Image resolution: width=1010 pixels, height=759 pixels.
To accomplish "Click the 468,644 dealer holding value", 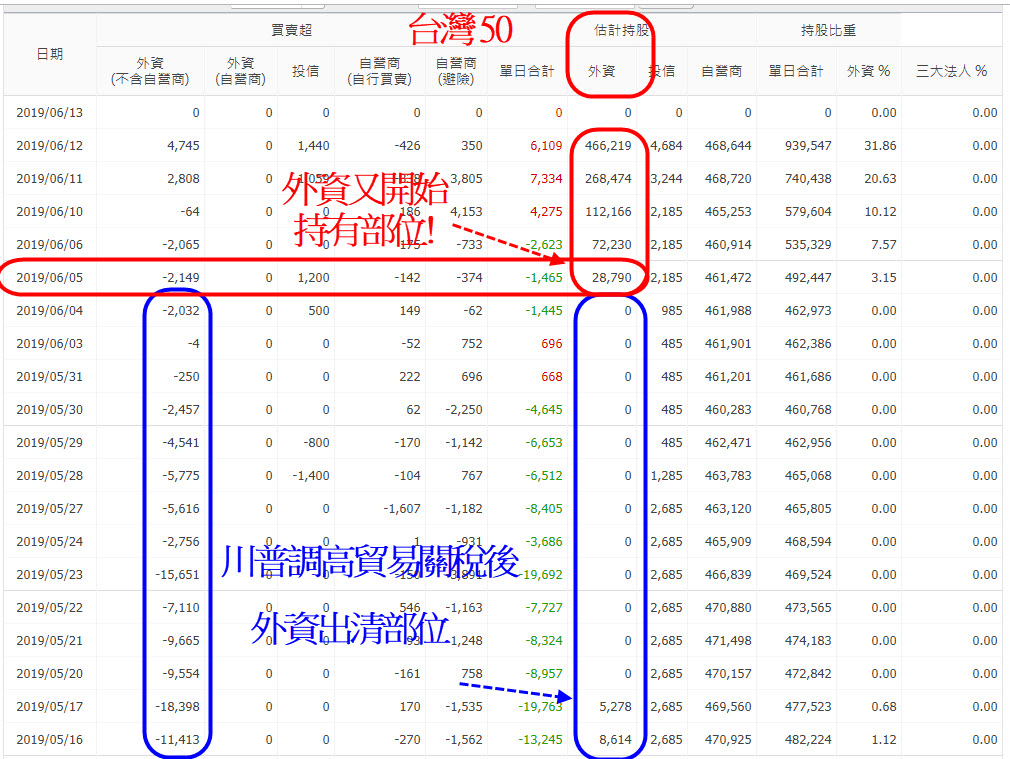I will [728, 146].
